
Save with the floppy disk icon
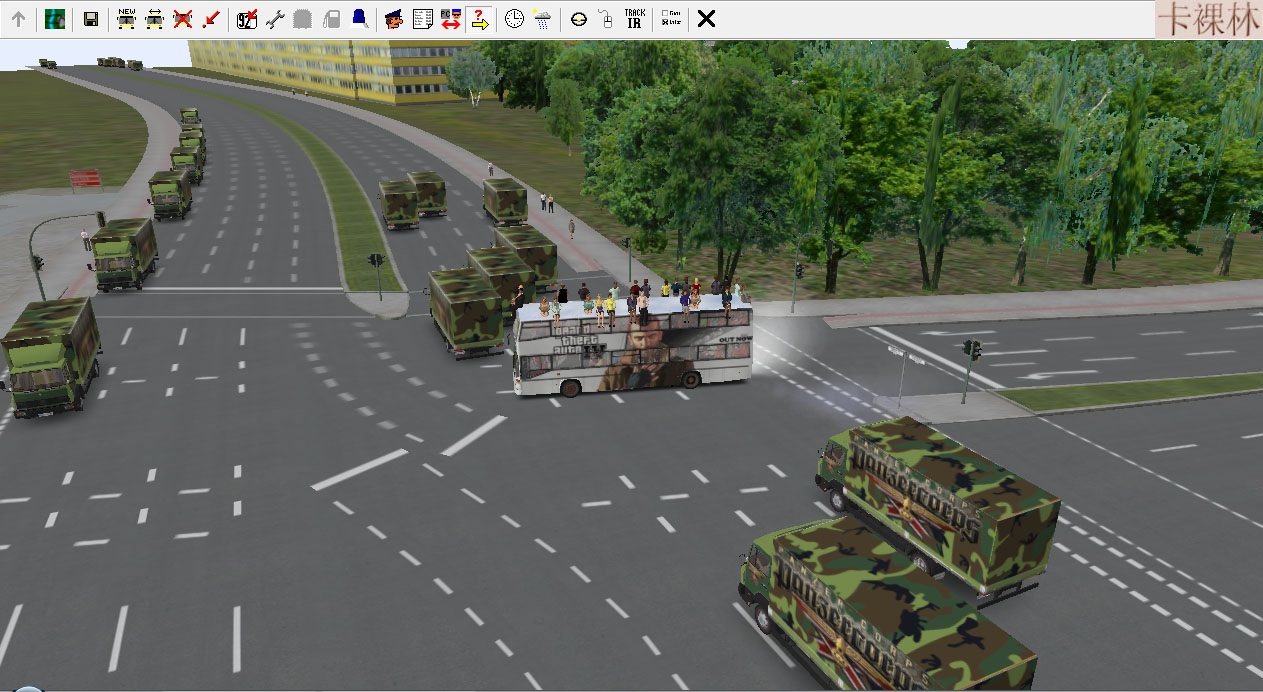[91, 19]
